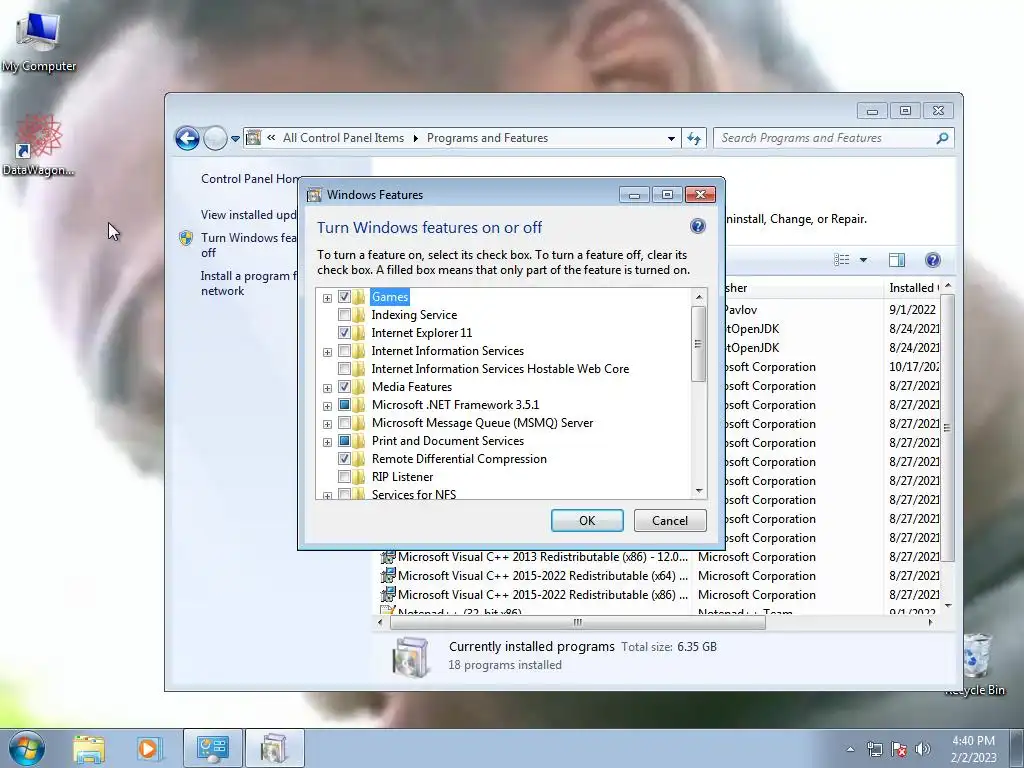Click the volume speaker tray icon
This screenshot has width=1024, height=768.
coord(923,749)
